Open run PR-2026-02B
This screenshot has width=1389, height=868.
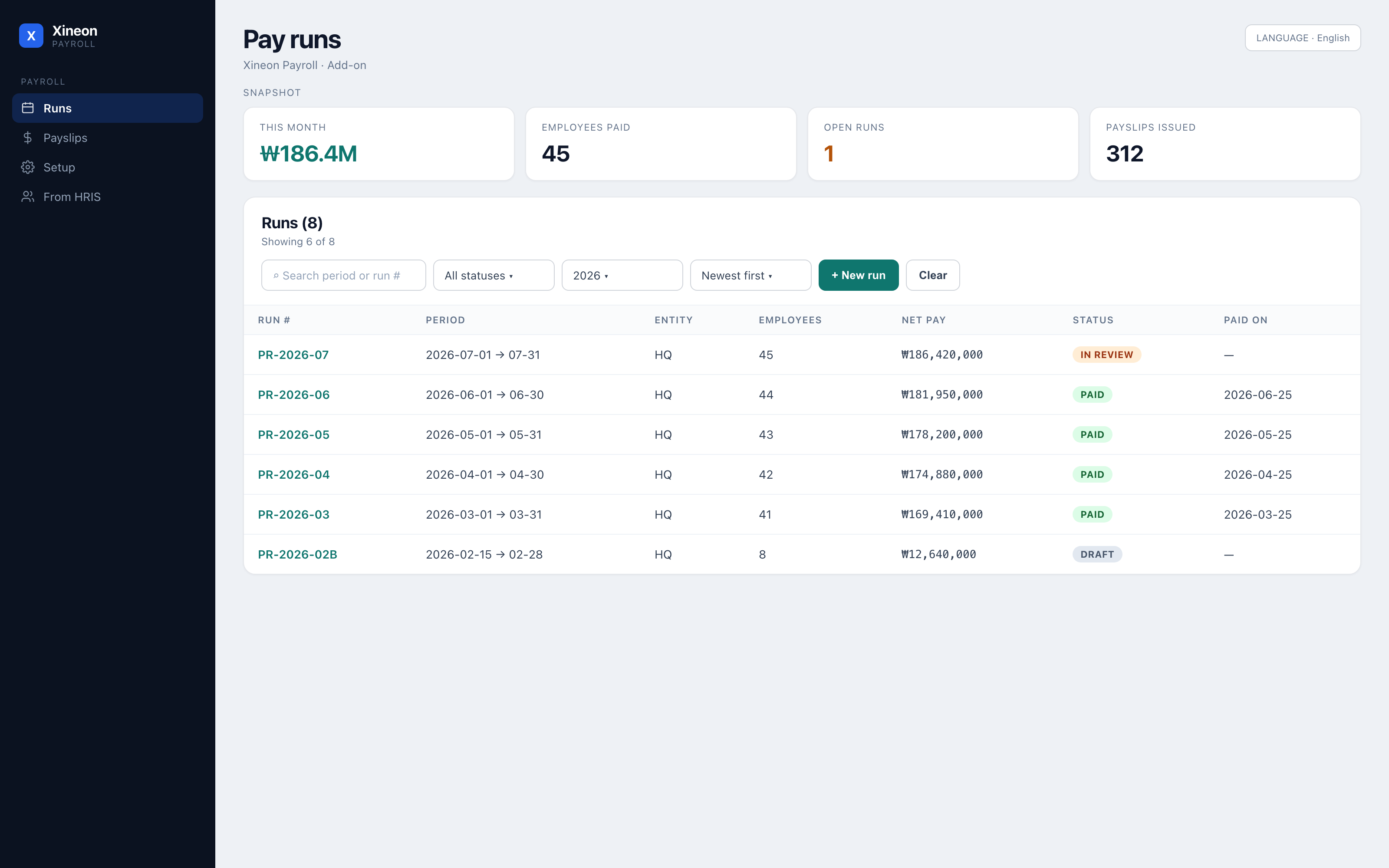pos(297,555)
